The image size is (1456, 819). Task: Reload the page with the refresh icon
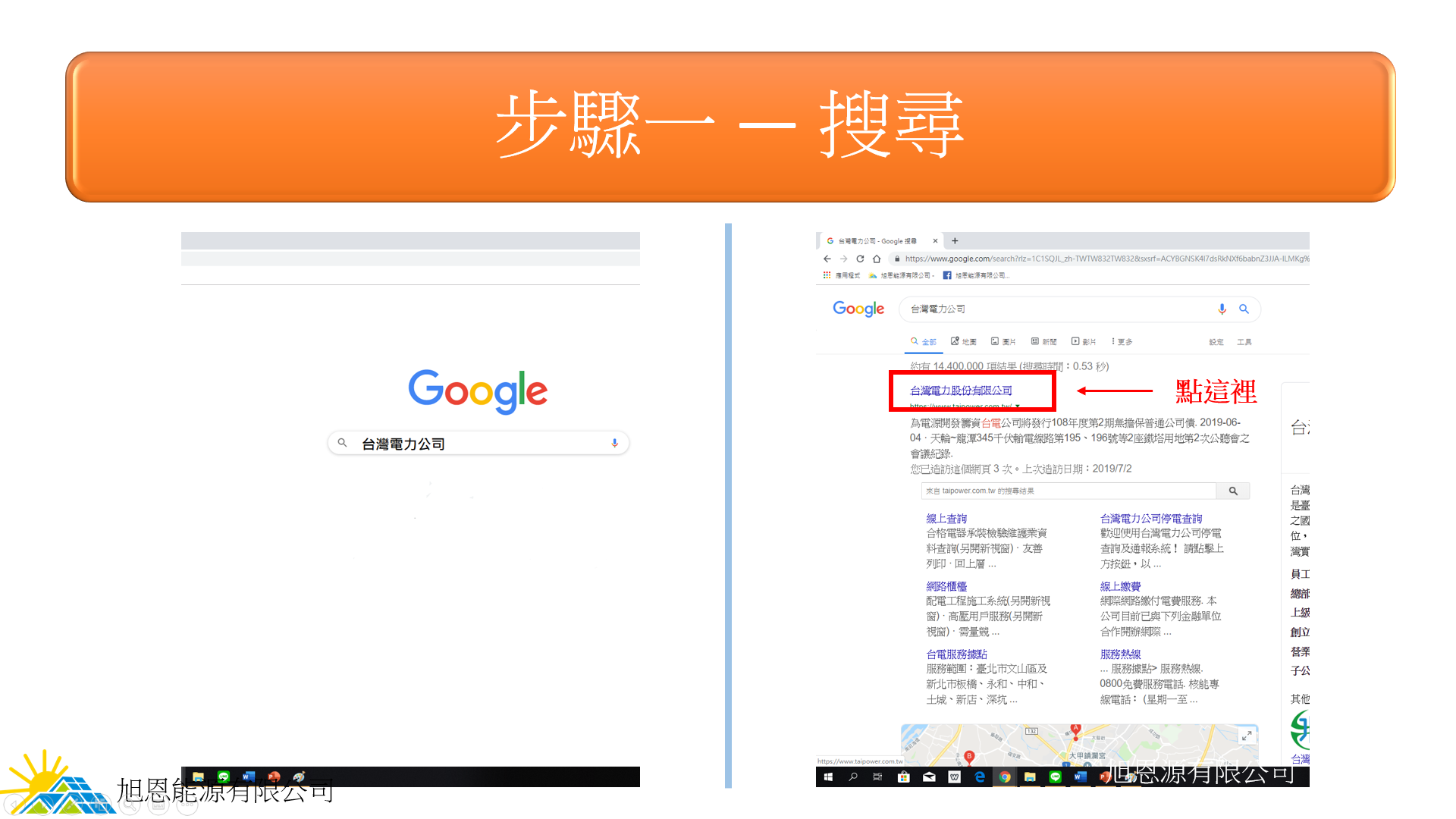point(860,259)
